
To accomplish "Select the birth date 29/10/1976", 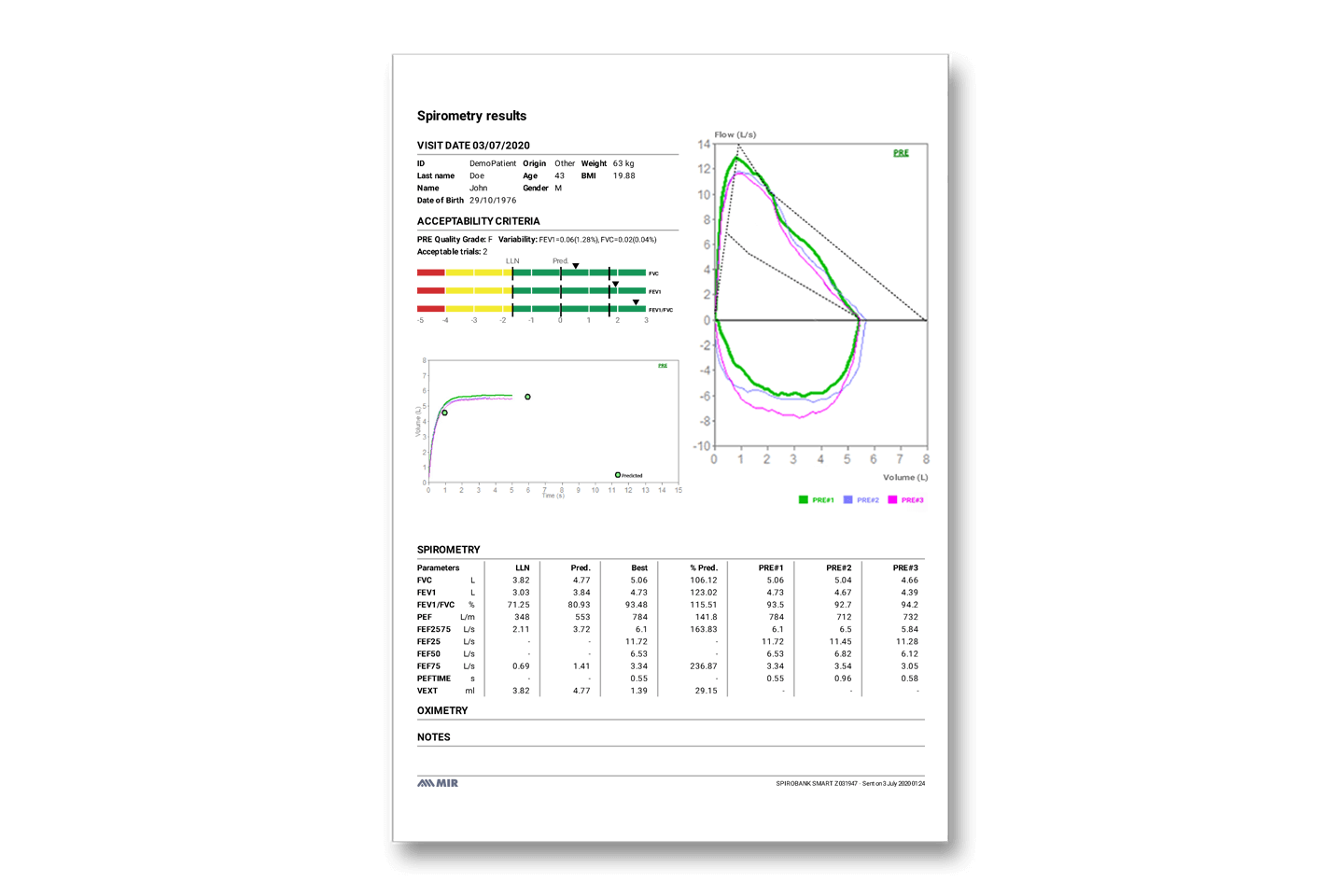I will tap(493, 200).
